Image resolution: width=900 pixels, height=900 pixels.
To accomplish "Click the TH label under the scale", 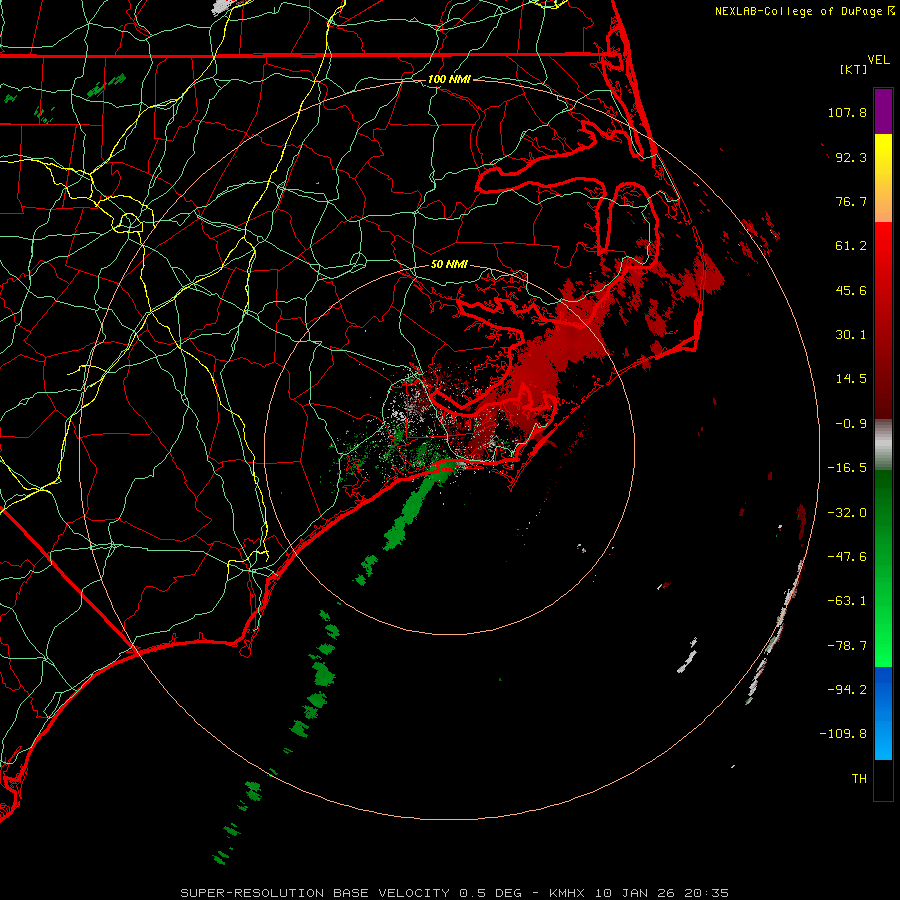I will (x=859, y=778).
